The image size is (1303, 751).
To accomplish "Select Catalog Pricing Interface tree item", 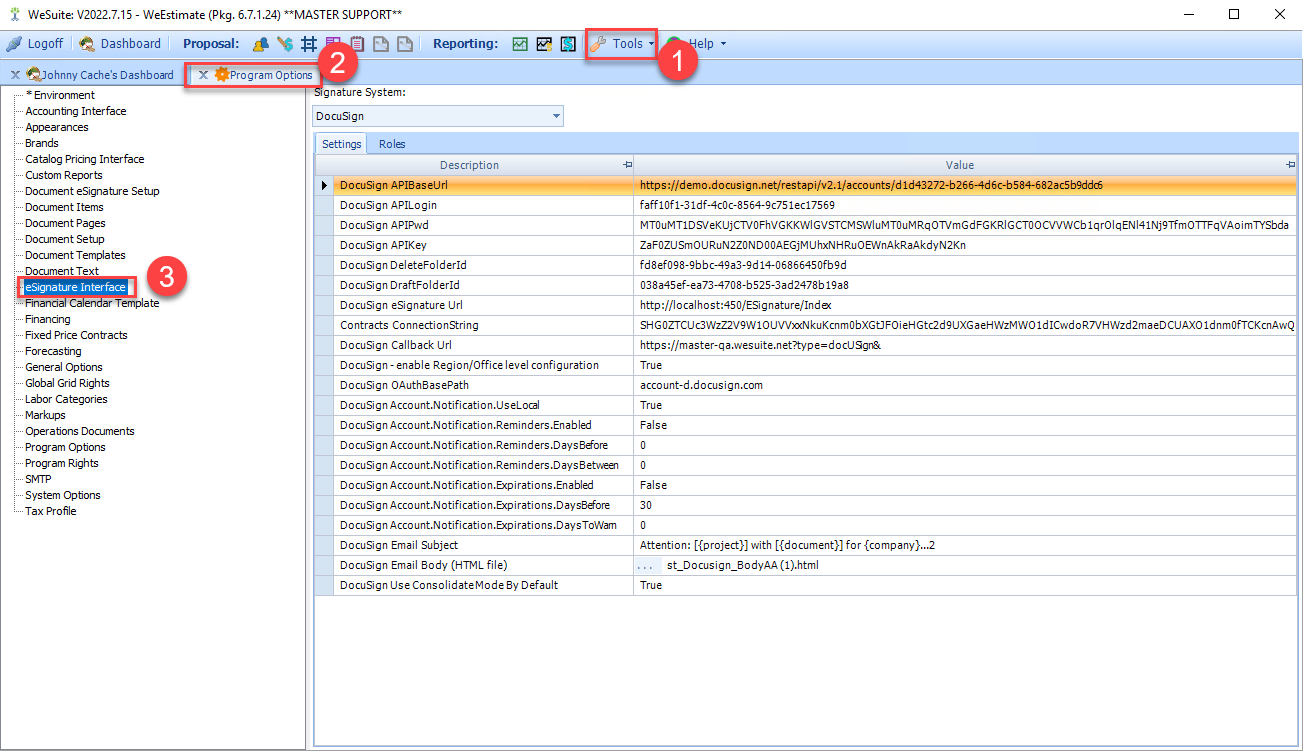I will [85, 159].
